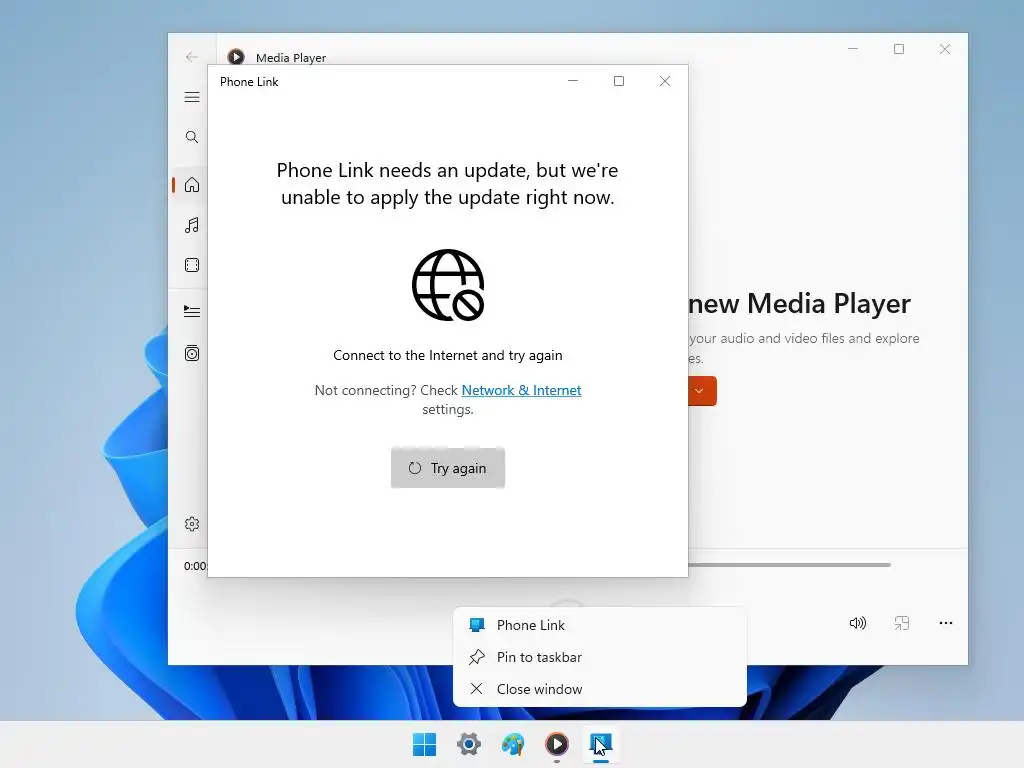
Task: Minimize the Phone Link window
Action: (x=573, y=81)
